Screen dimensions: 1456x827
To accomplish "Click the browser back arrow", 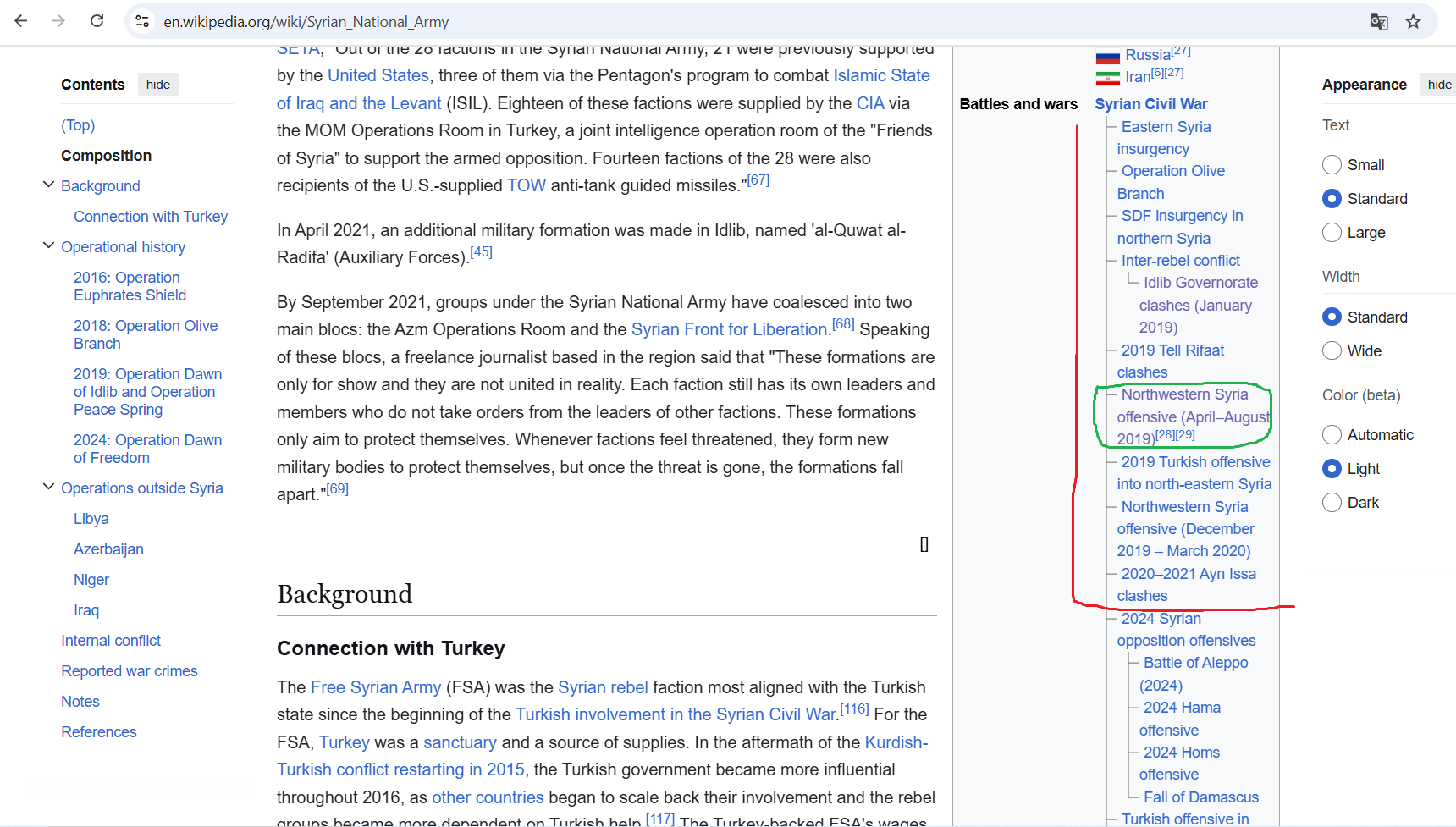I will 21,21.
